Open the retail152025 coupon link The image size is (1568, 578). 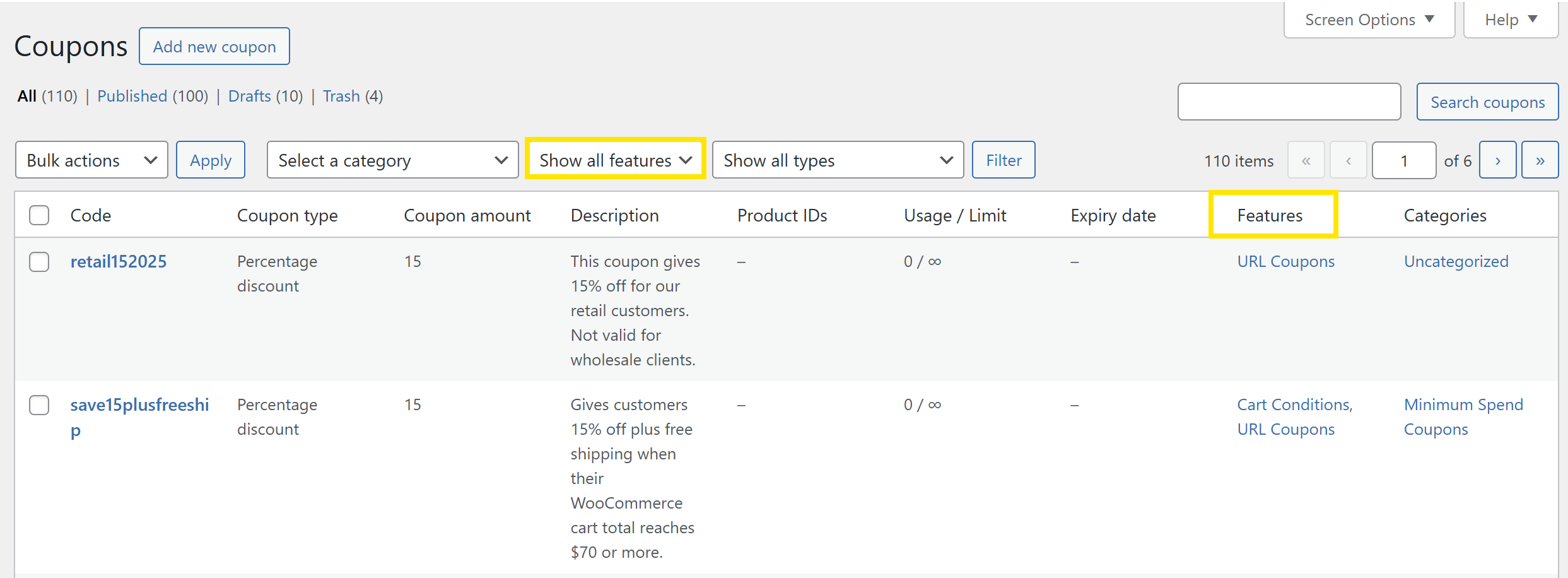(119, 261)
